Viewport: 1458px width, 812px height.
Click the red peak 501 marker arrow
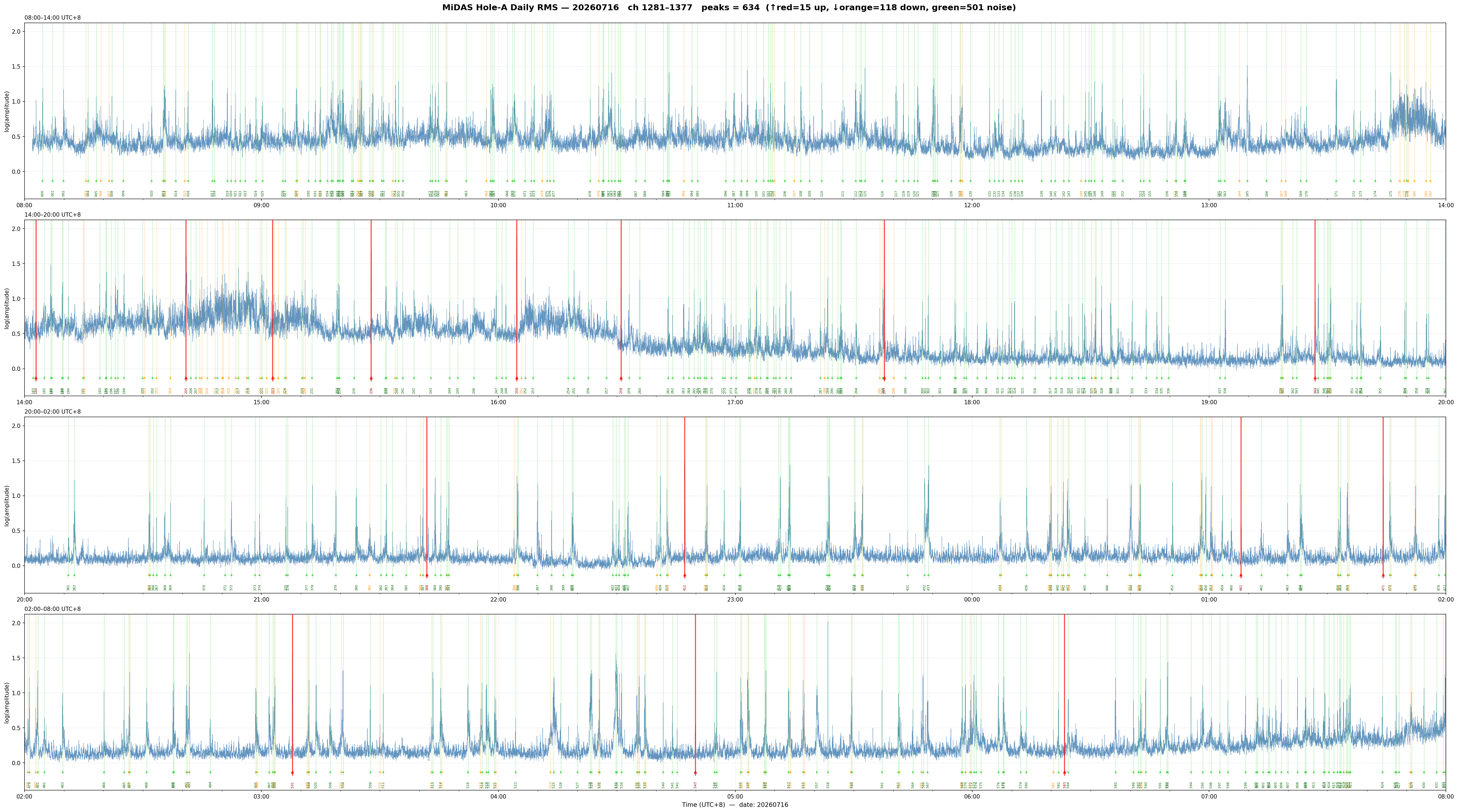[x=293, y=772]
